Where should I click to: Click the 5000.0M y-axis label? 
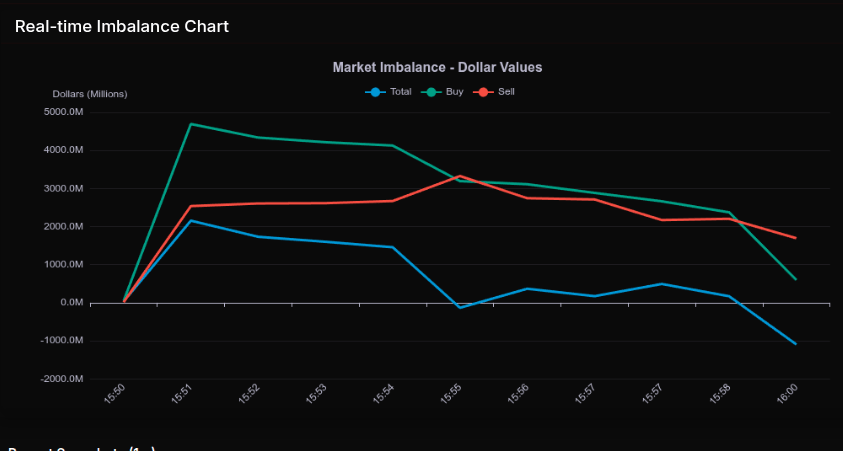click(63, 112)
